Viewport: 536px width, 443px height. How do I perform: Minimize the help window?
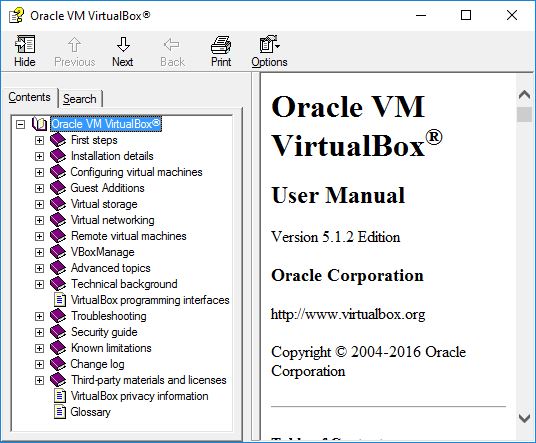pyautogui.click(x=421, y=15)
